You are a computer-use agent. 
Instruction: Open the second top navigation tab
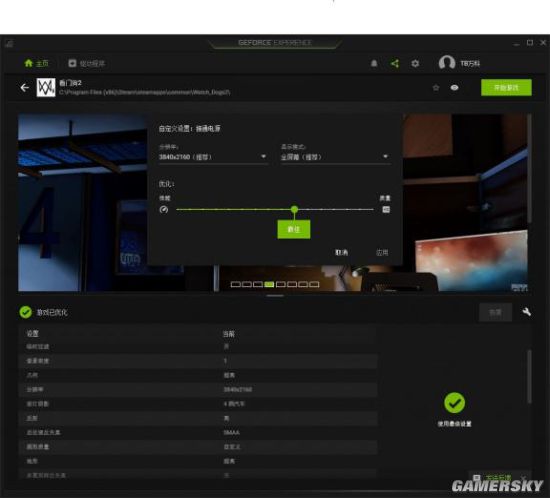tap(87, 63)
